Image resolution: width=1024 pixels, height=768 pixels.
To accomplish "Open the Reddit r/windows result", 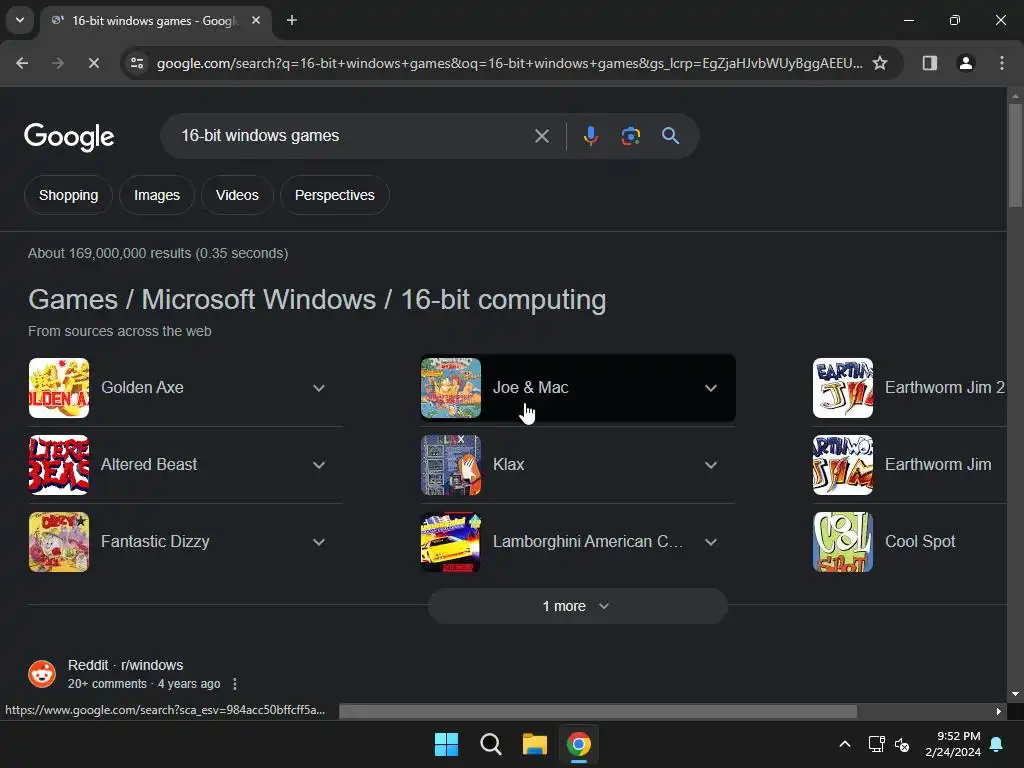I will [x=125, y=665].
